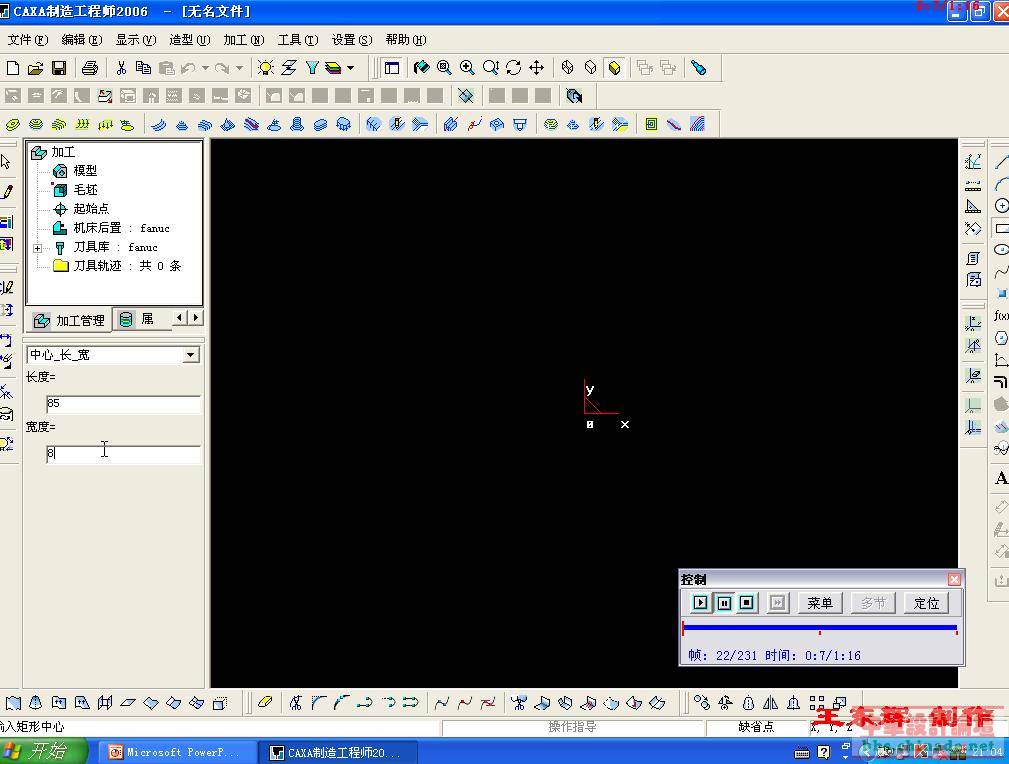Pause the playback in control panel
Screen dimensions: 1009x764
(x=724, y=603)
